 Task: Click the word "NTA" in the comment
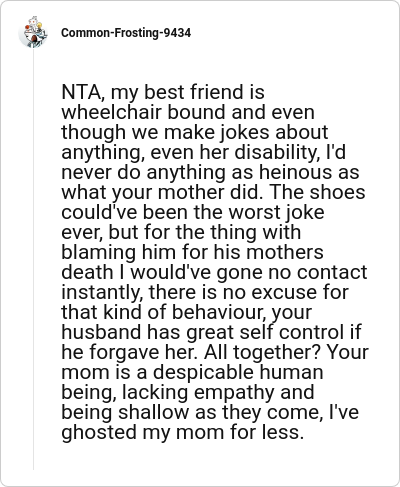(x=82, y=92)
